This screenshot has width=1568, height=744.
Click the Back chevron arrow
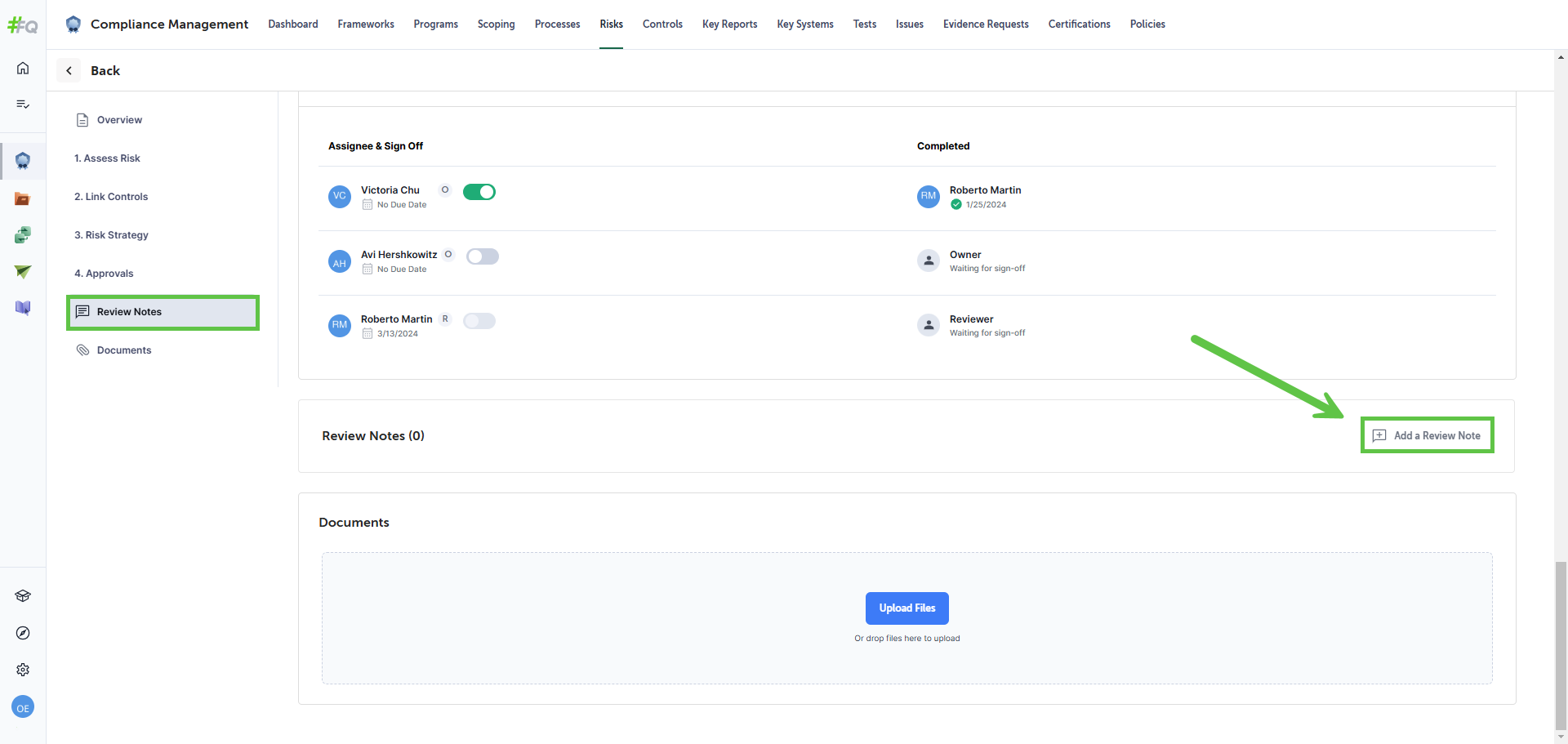pos(69,71)
